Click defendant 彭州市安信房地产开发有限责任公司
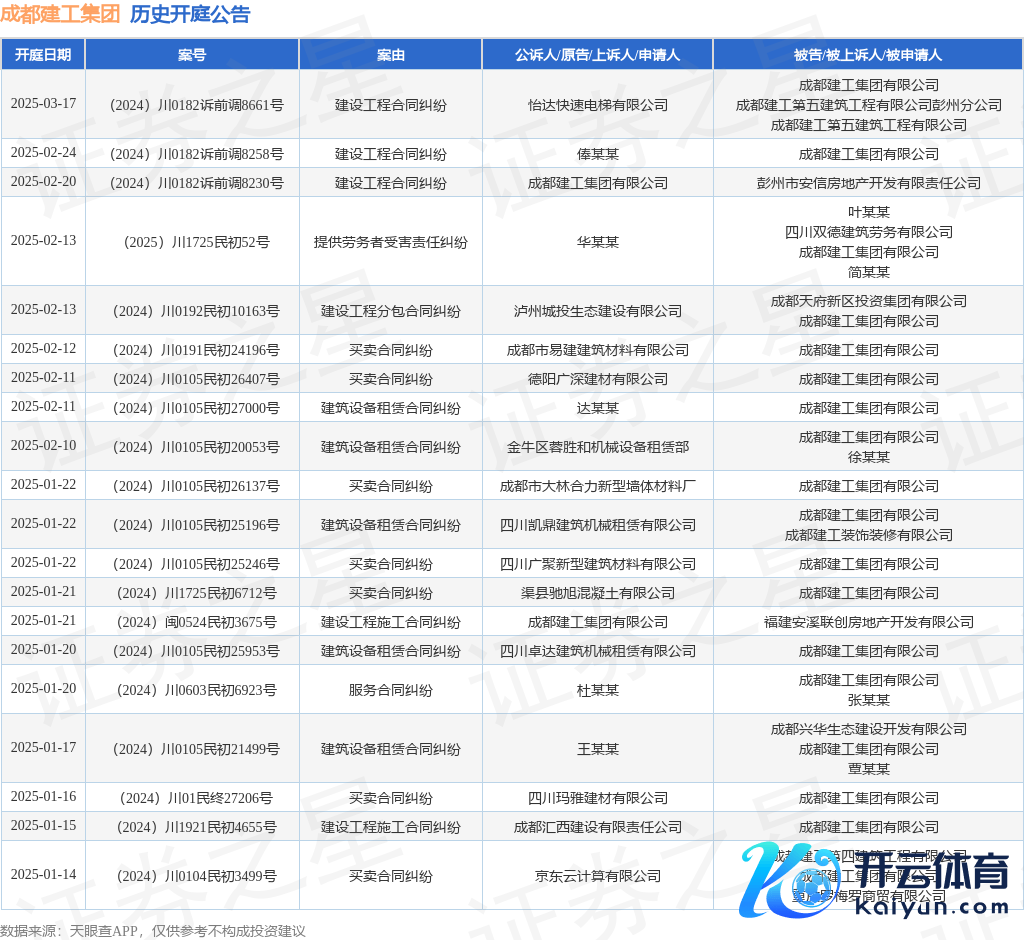Viewport: 1024px width, 940px height. click(x=868, y=183)
